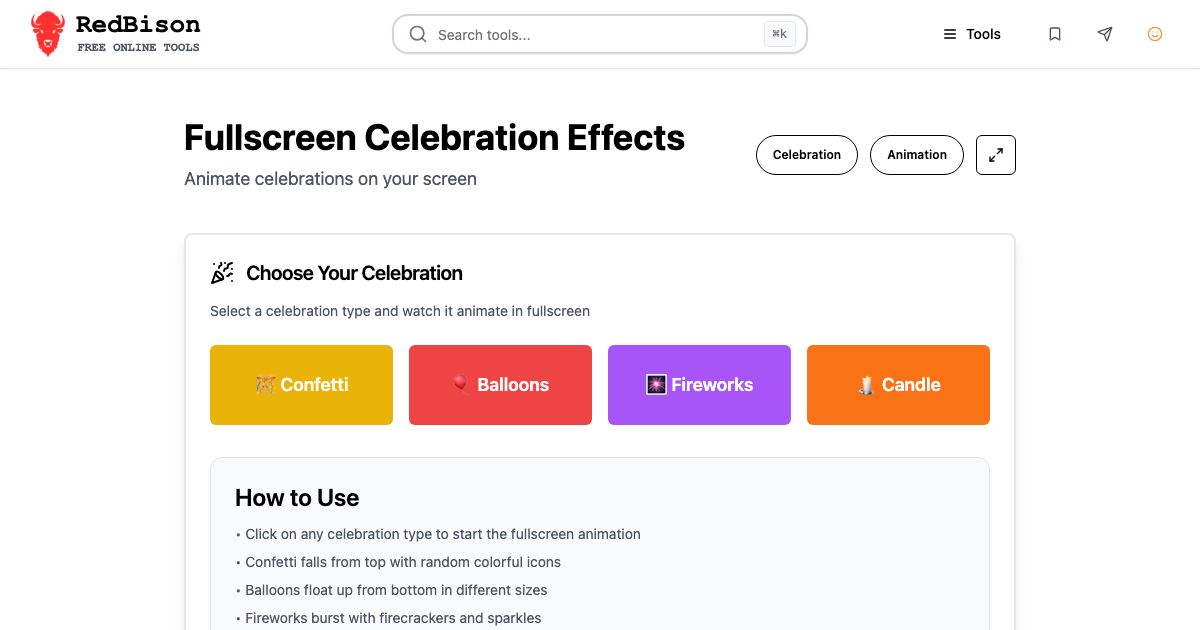Viewport: 1200px width, 630px height.
Task: Click the RedBison bison logo
Action: (x=47, y=34)
